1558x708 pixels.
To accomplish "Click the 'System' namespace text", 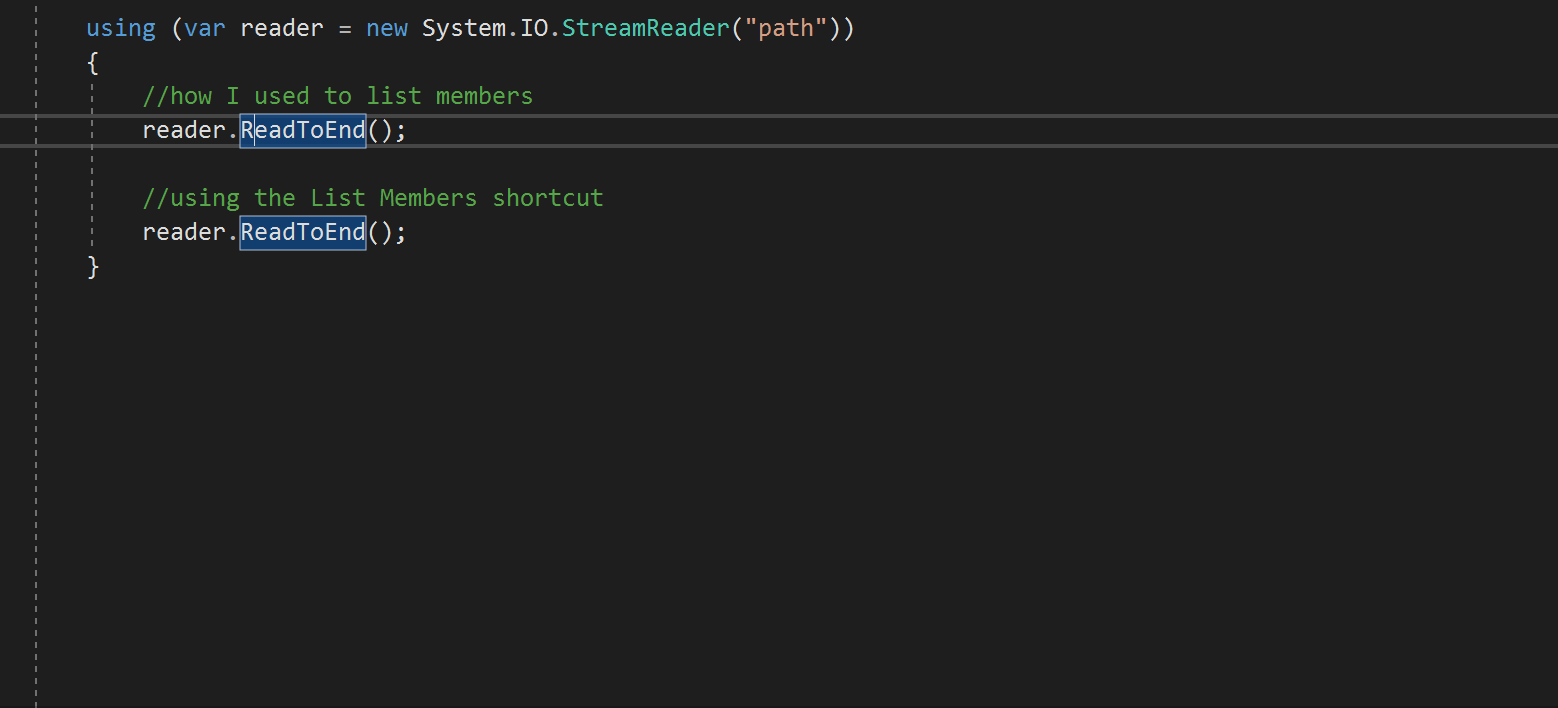I will click(x=464, y=28).
